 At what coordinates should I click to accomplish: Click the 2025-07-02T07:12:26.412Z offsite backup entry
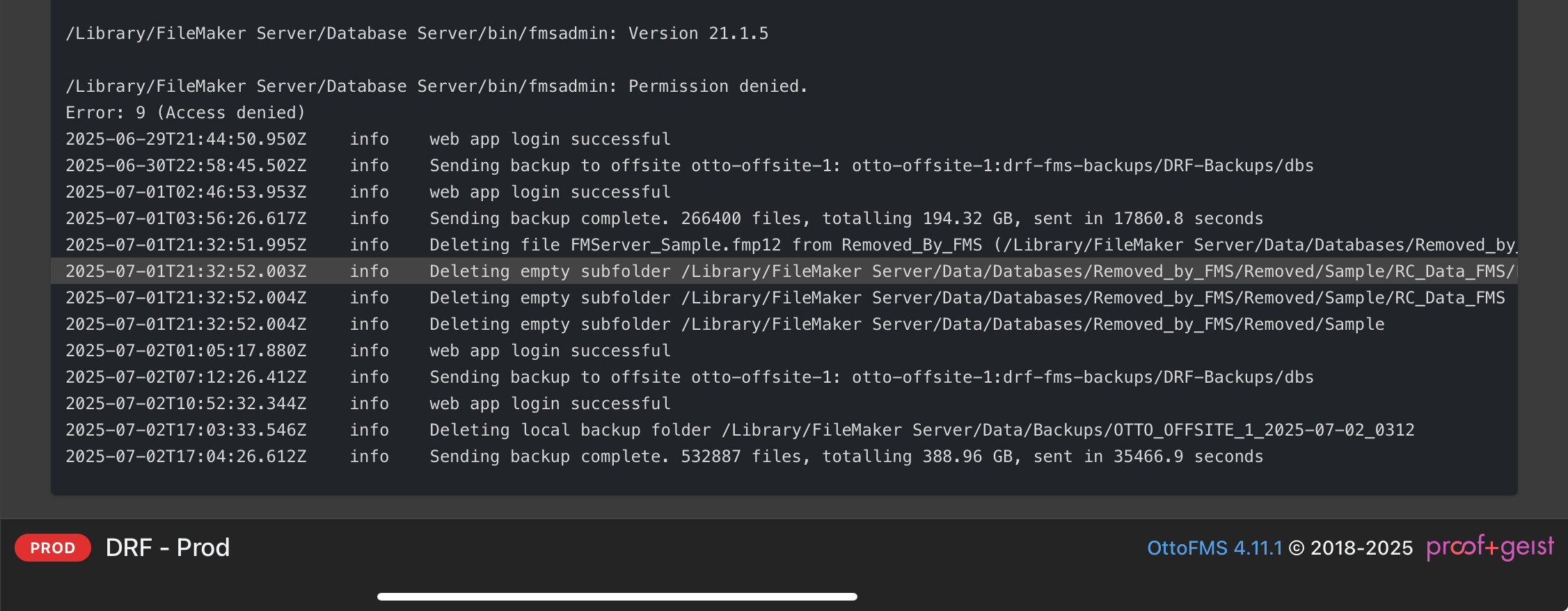(x=690, y=377)
